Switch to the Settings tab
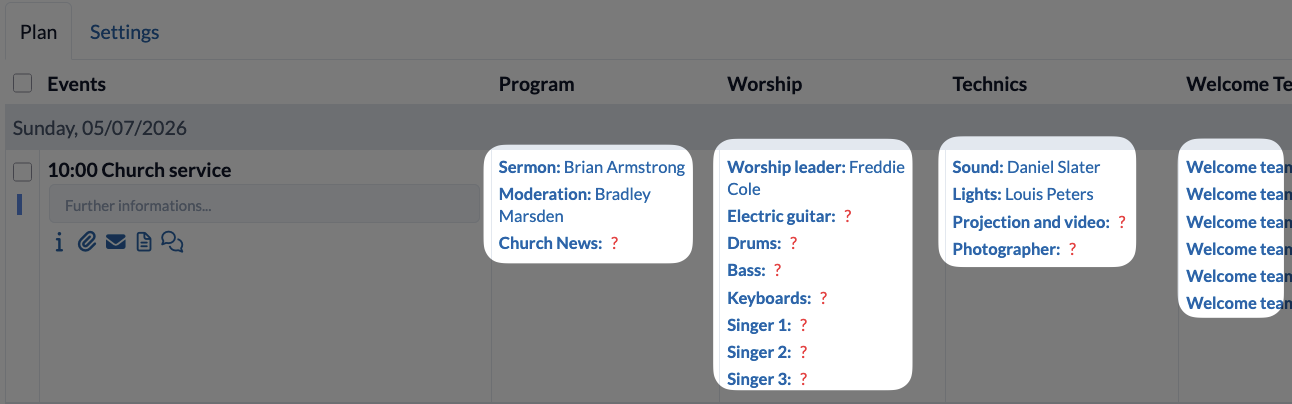 click(125, 32)
